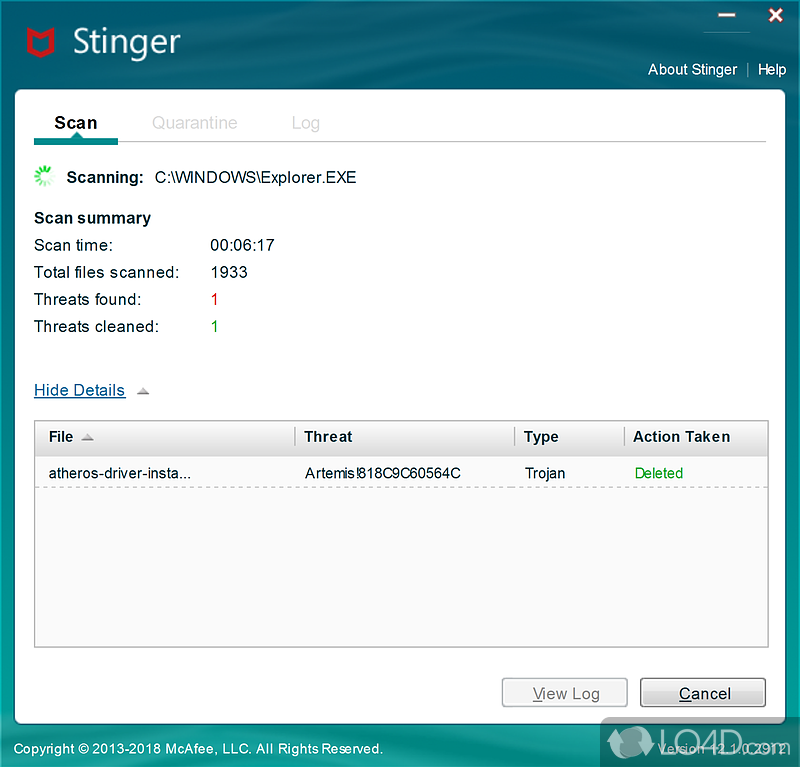Click the McAfee shield logo
The height and width of the screenshot is (767, 800).
pos(40,42)
